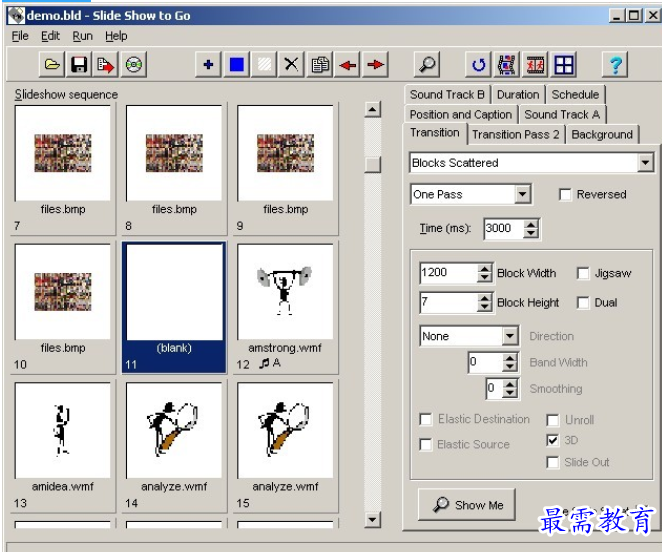Switch to Position and Caption tab

[x=461, y=114]
